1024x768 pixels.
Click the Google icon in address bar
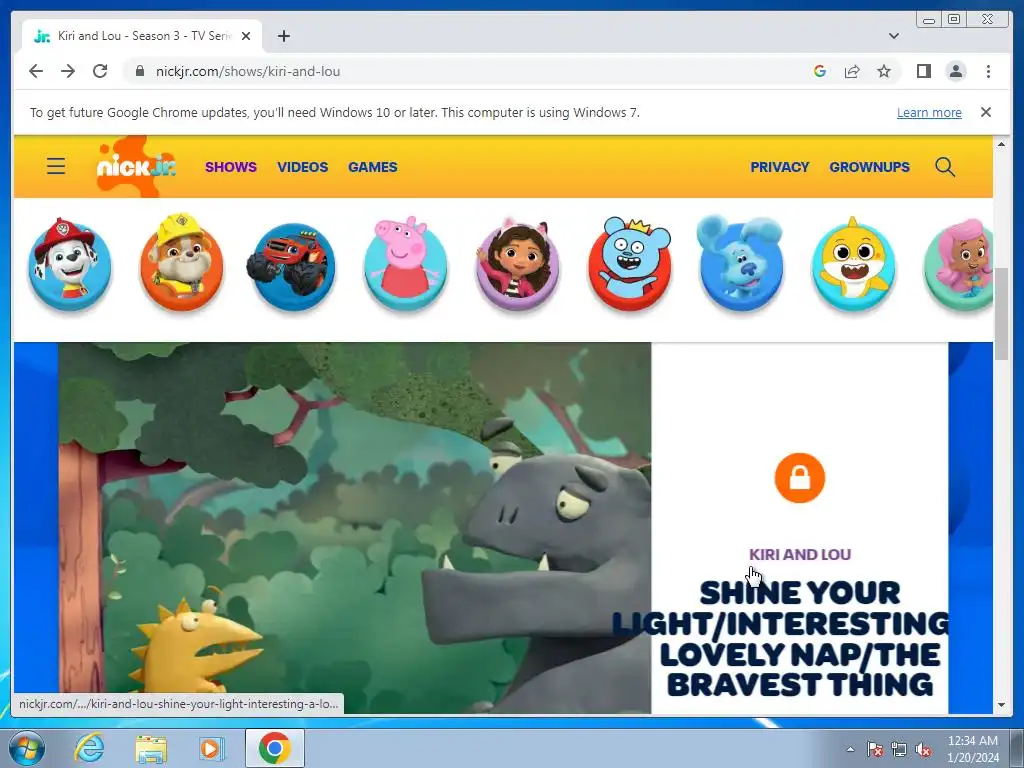[x=820, y=71]
